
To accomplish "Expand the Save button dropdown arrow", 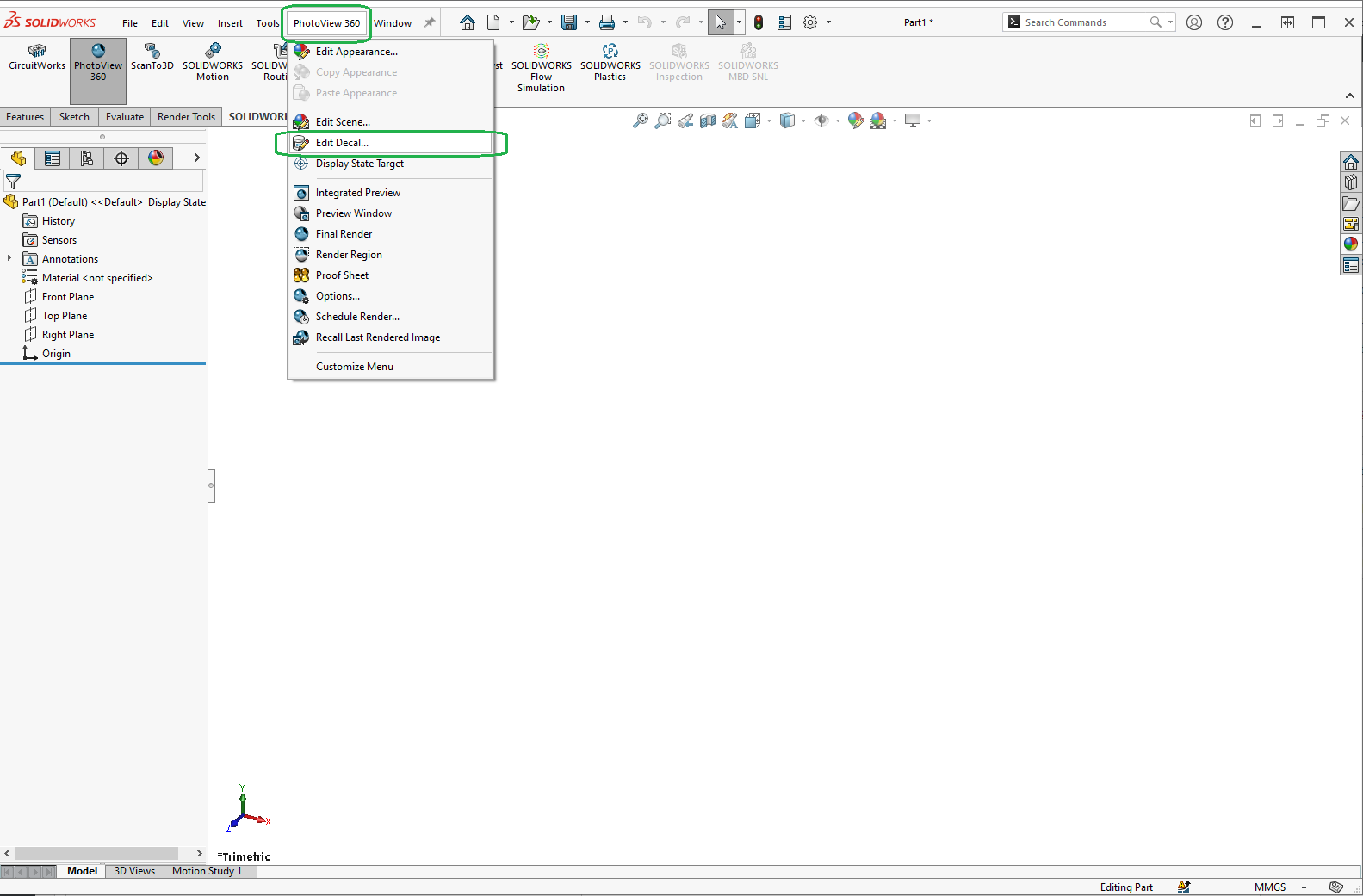I will coord(587,23).
